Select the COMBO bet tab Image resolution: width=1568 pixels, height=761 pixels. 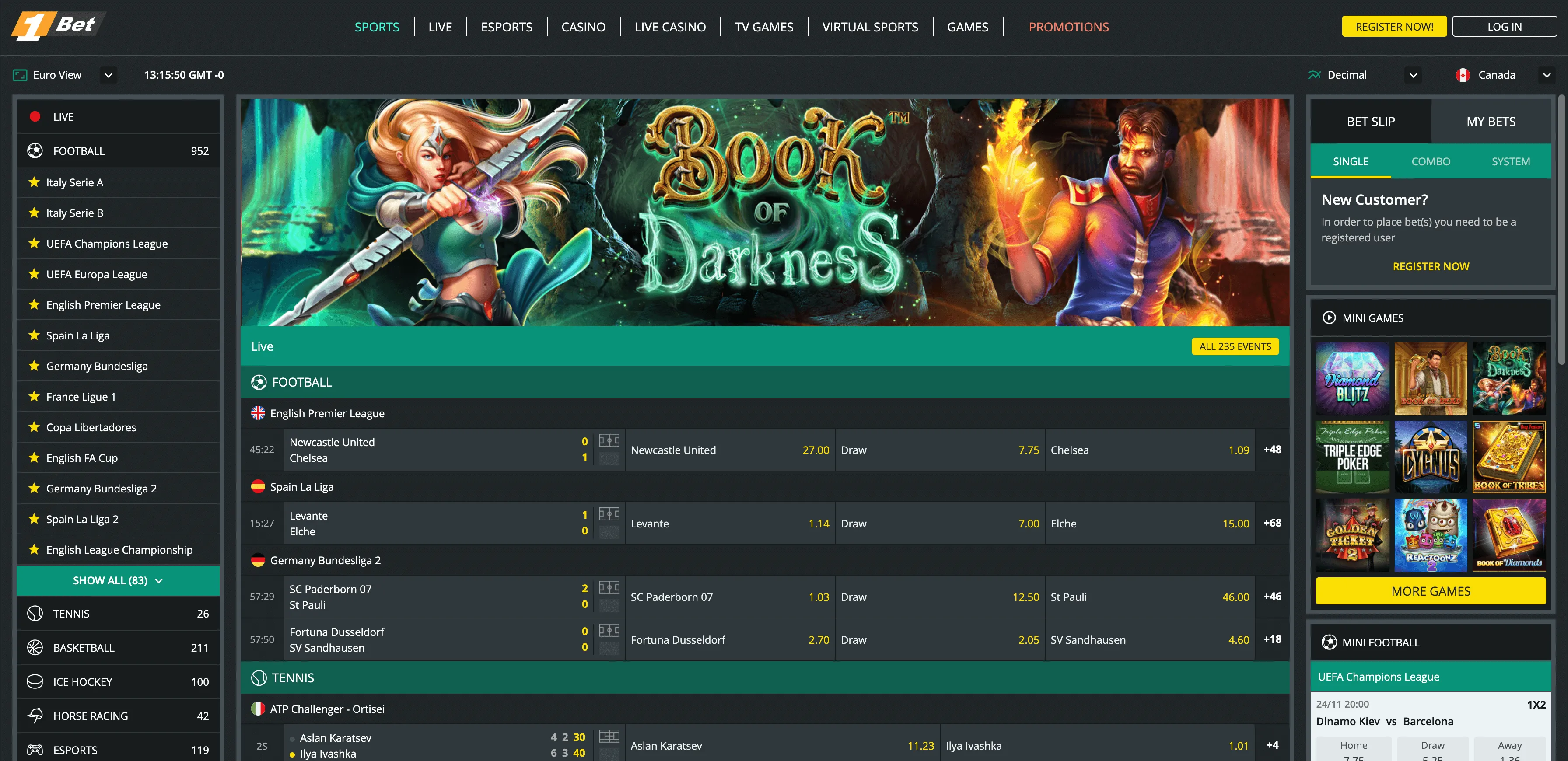(x=1431, y=161)
